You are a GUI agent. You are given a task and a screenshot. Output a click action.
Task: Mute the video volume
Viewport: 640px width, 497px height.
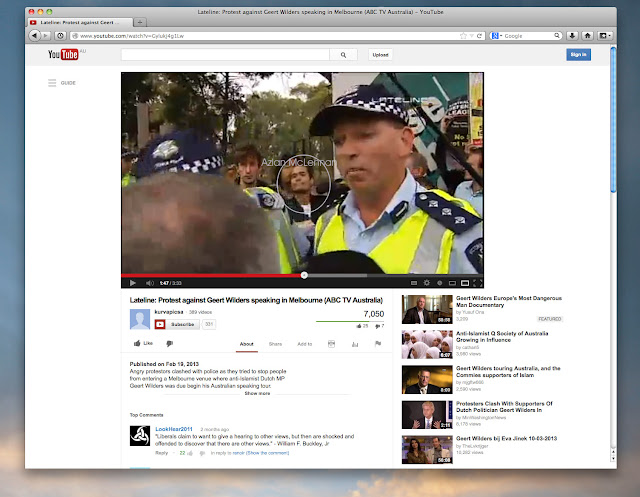coord(150,283)
